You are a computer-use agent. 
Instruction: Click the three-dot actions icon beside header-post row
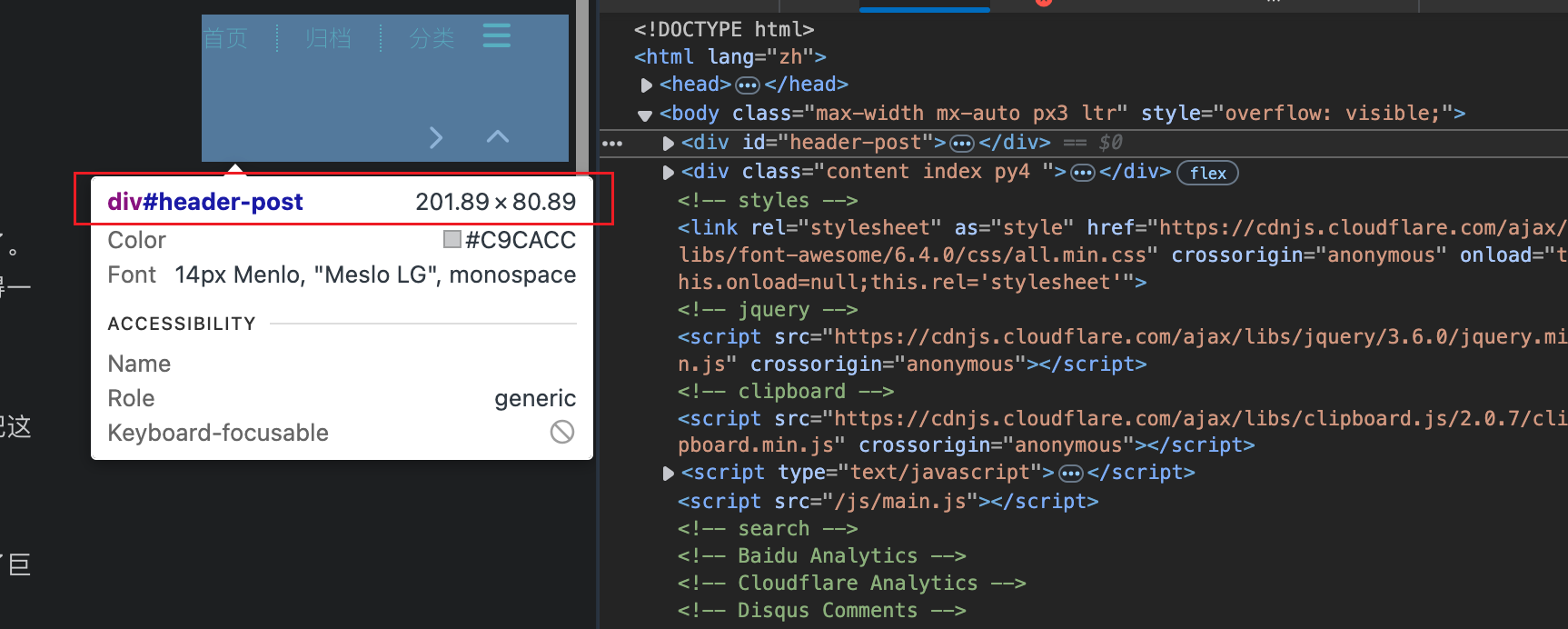(612, 144)
